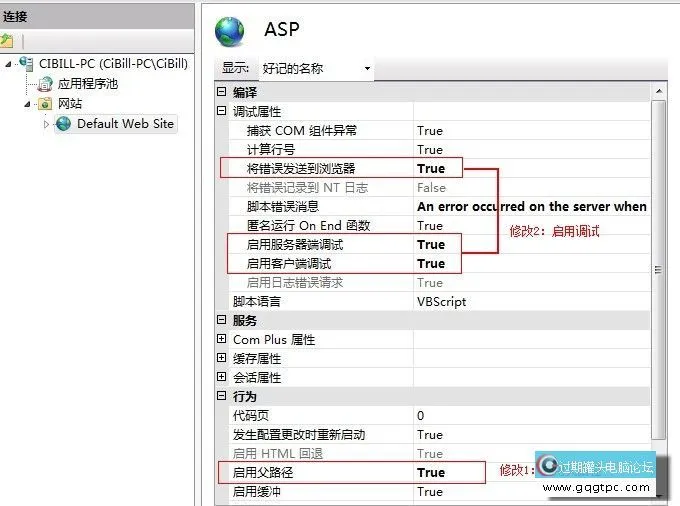Click the property grid vertical scrollbar
This screenshot has height=506, width=680.
click(x=657, y=270)
